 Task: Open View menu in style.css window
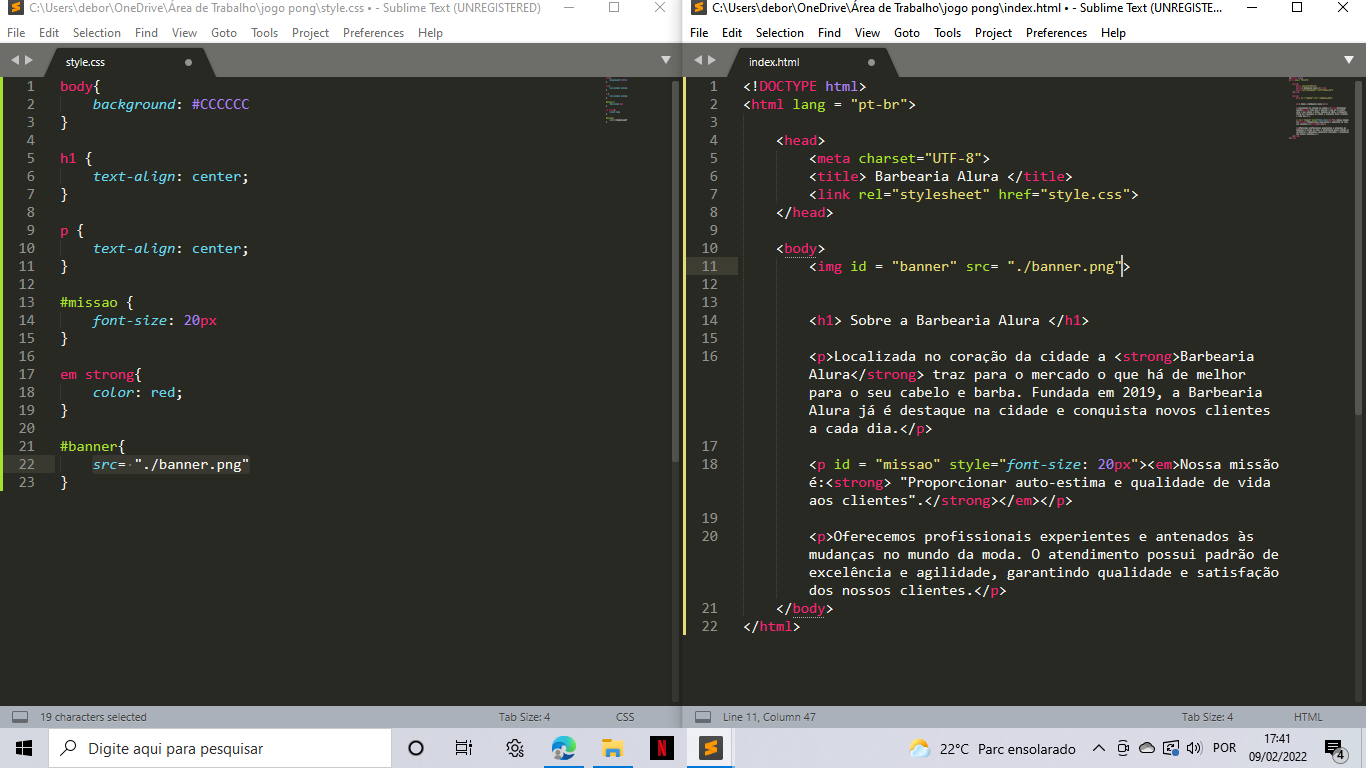point(184,32)
